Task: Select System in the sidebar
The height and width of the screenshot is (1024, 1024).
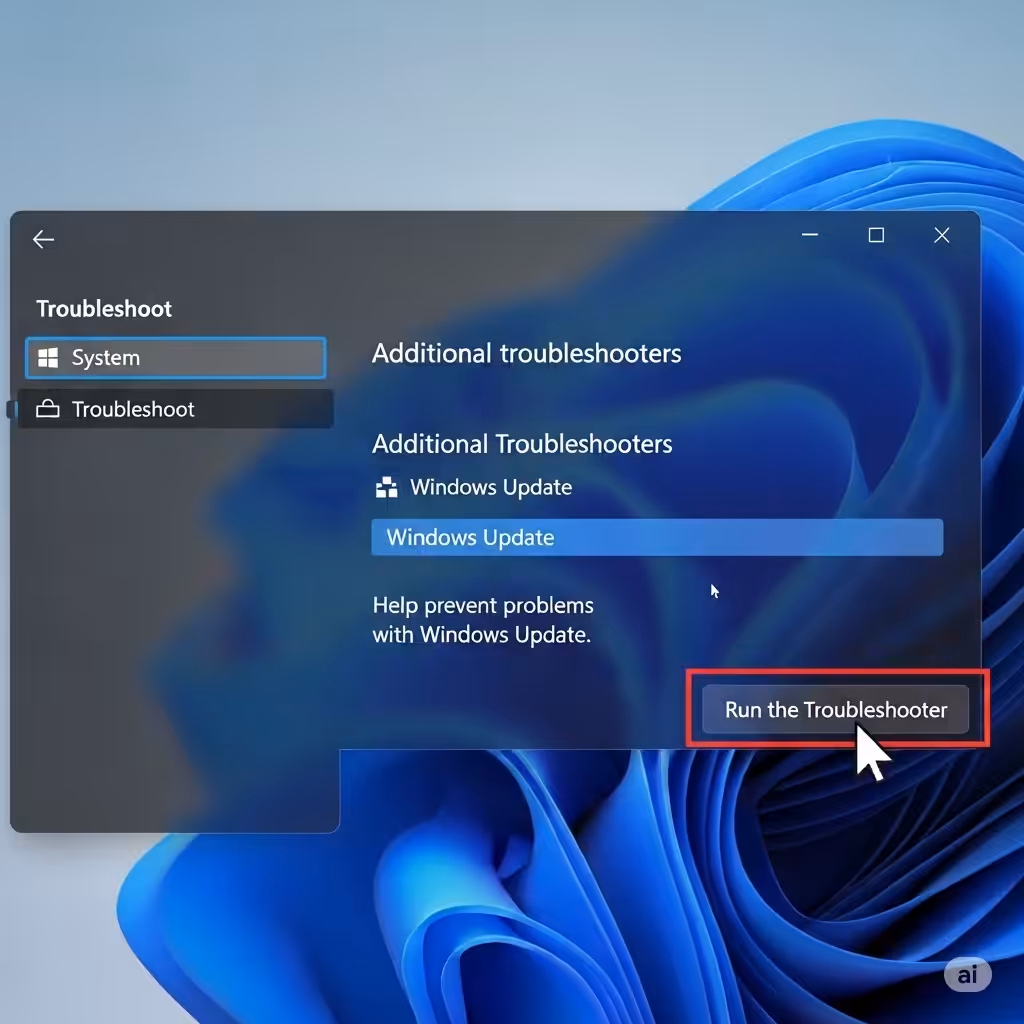Action: click(x=176, y=358)
